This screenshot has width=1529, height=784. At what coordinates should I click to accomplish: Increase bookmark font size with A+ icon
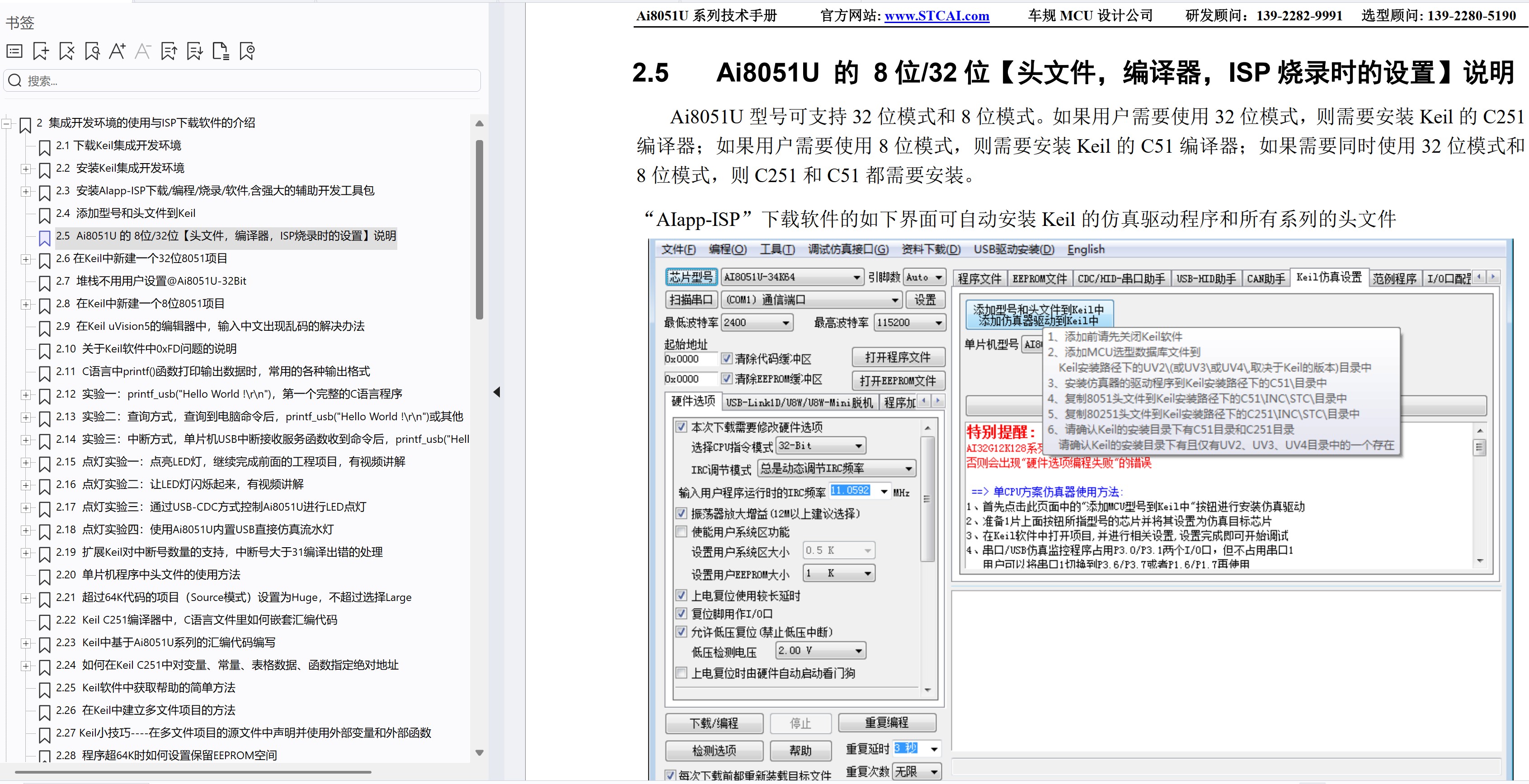(x=117, y=52)
